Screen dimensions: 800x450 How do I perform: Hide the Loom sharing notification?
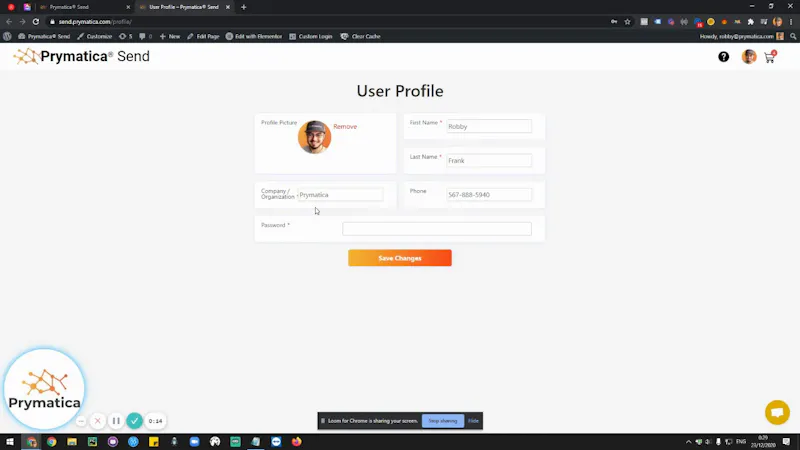pos(473,421)
